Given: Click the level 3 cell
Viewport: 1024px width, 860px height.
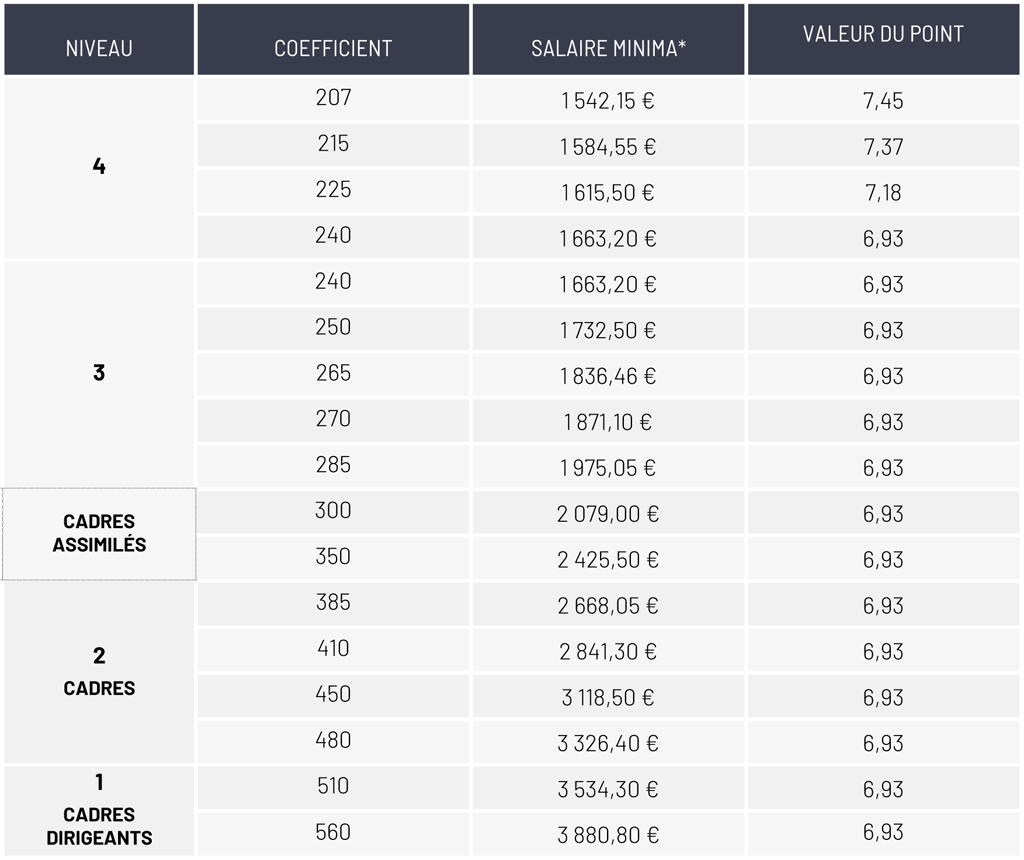Looking at the screenshot, I should [x=99, y=374].
